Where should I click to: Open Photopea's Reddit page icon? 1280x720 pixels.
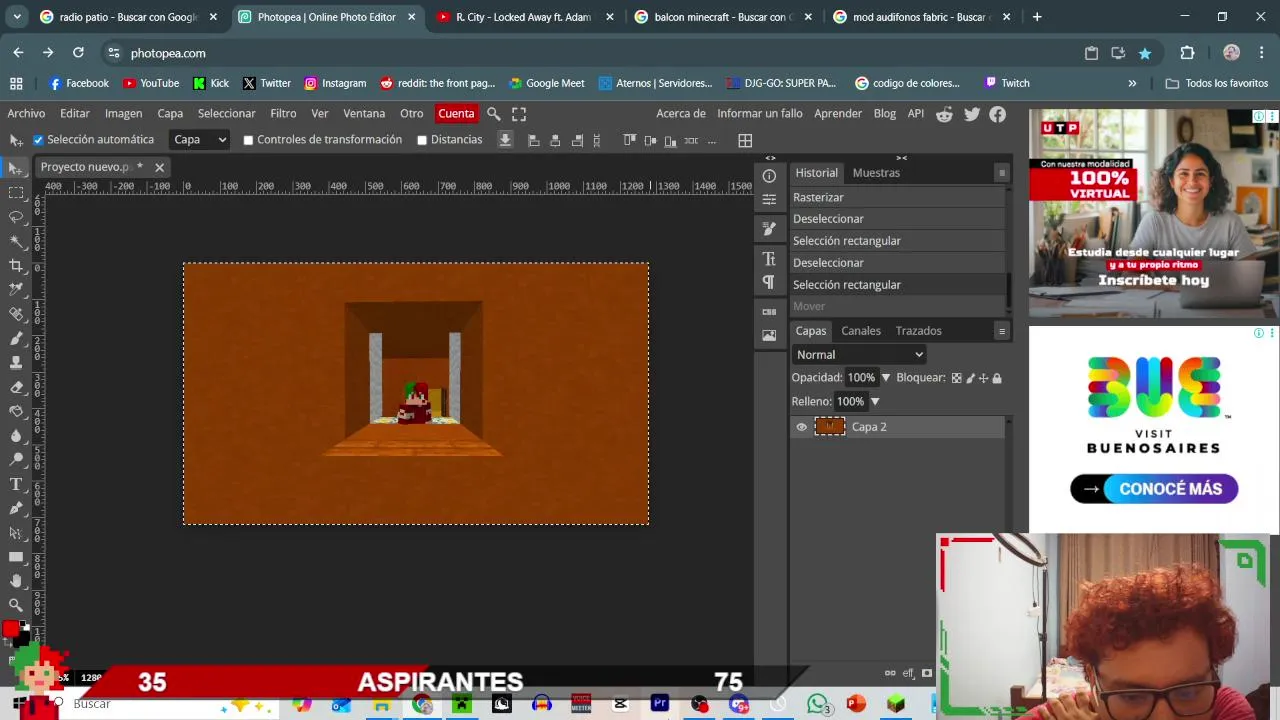click(944, 114)
